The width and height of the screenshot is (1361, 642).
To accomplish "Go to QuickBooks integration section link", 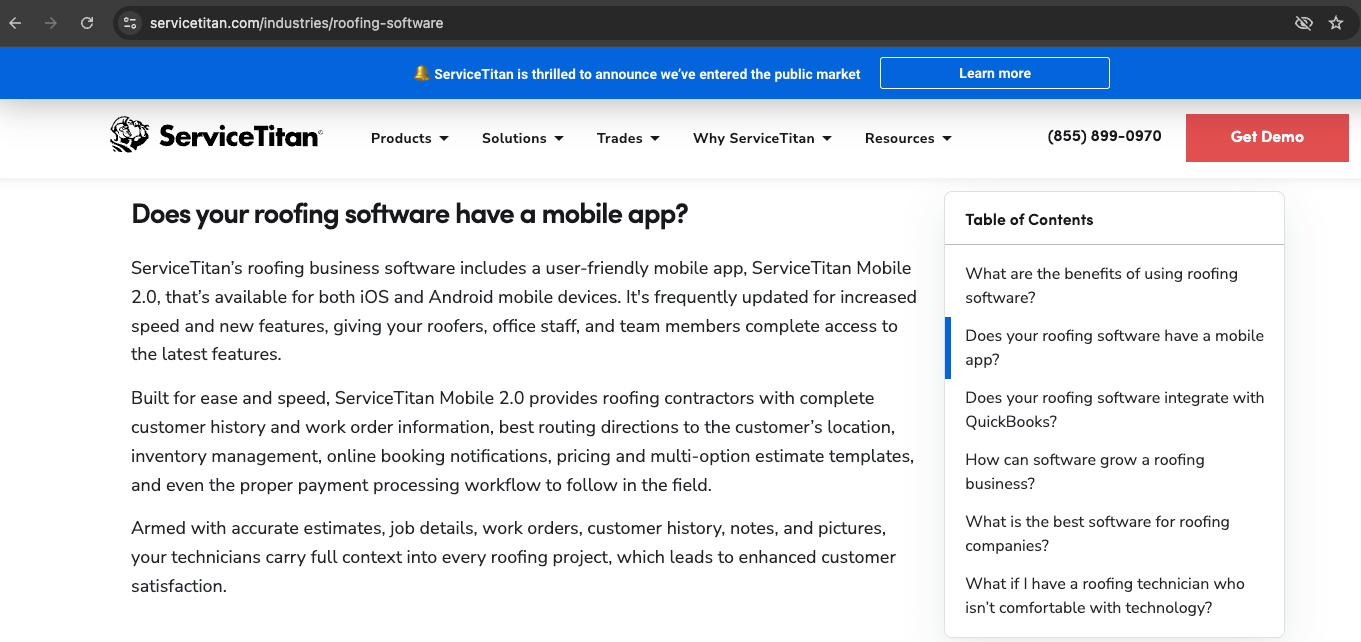I will click(1114, 410).
